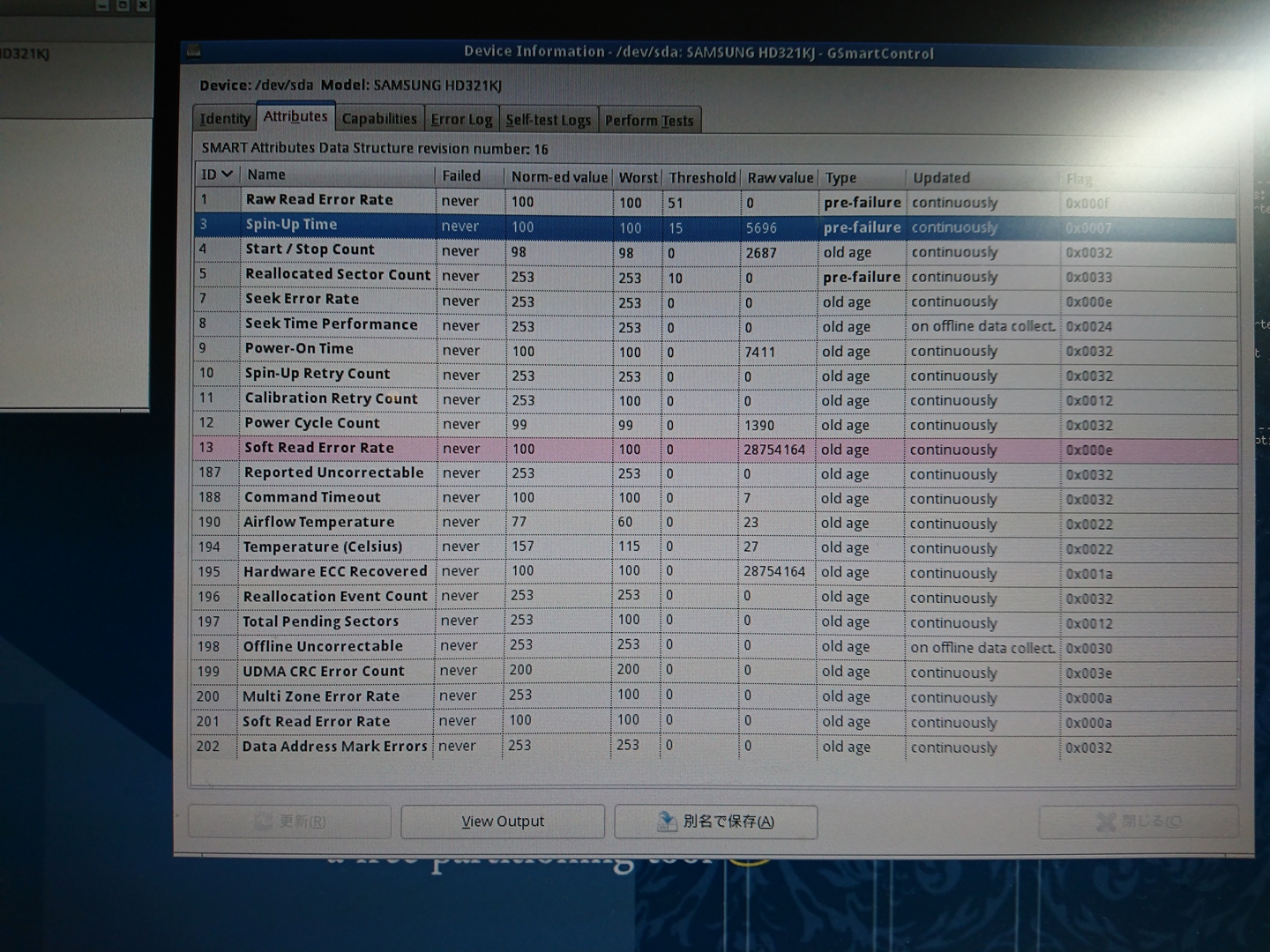Select the Reallocated Sector Count row

[338, 274]
